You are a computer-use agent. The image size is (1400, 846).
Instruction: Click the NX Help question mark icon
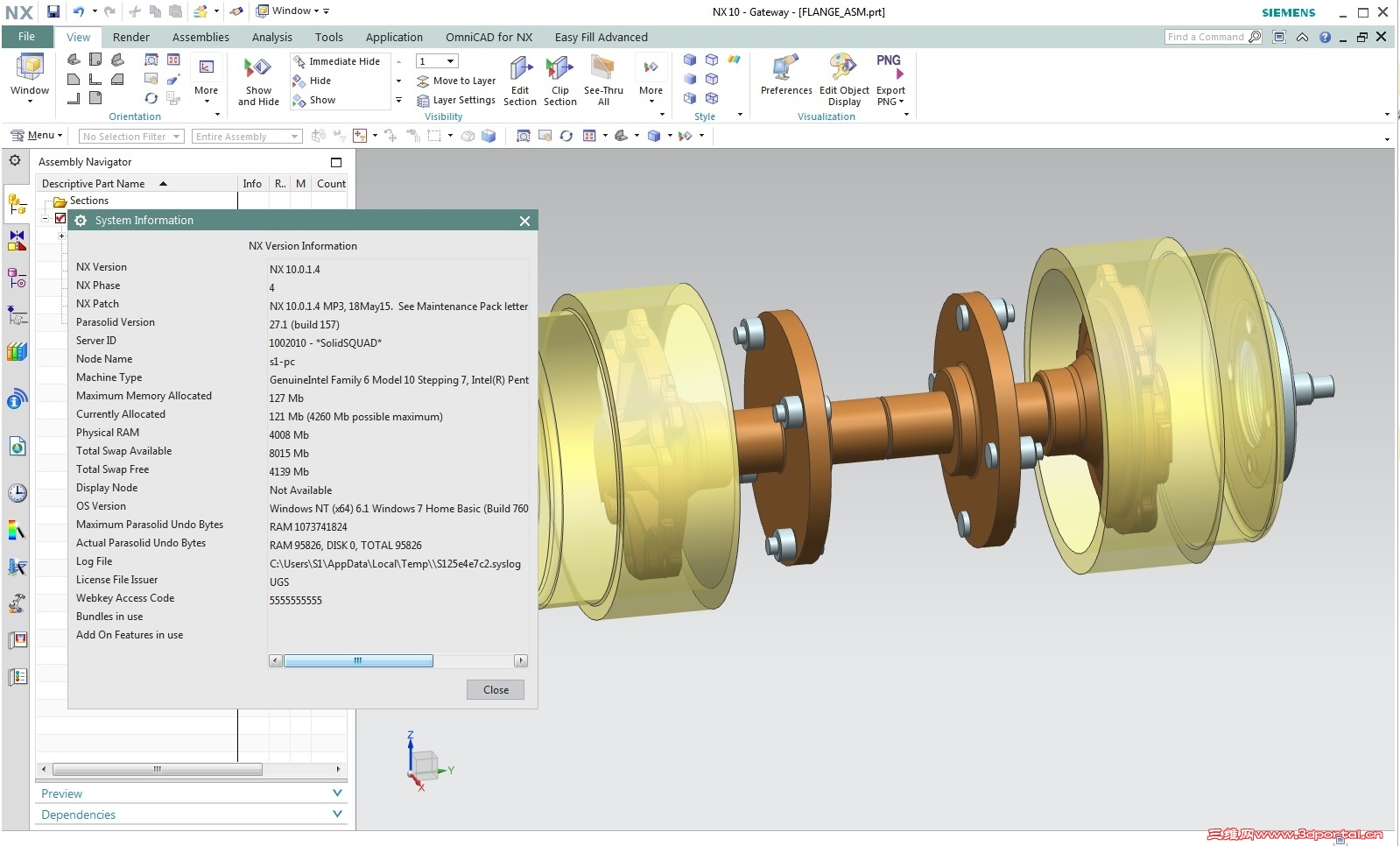(x=1325, y=37)
